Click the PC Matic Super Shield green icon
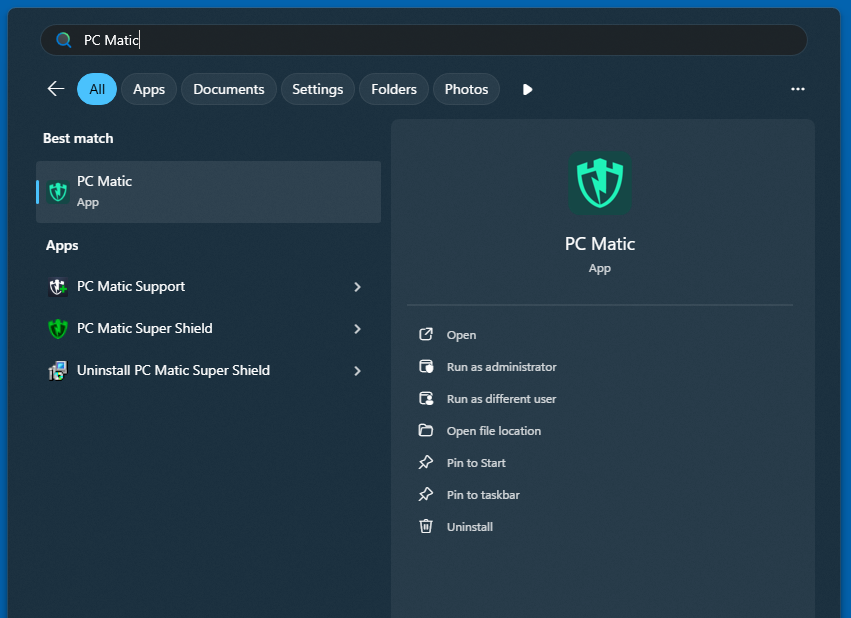The height and width of the screenshot is (618, 851). pyautogui.click(x=58, y=328)
